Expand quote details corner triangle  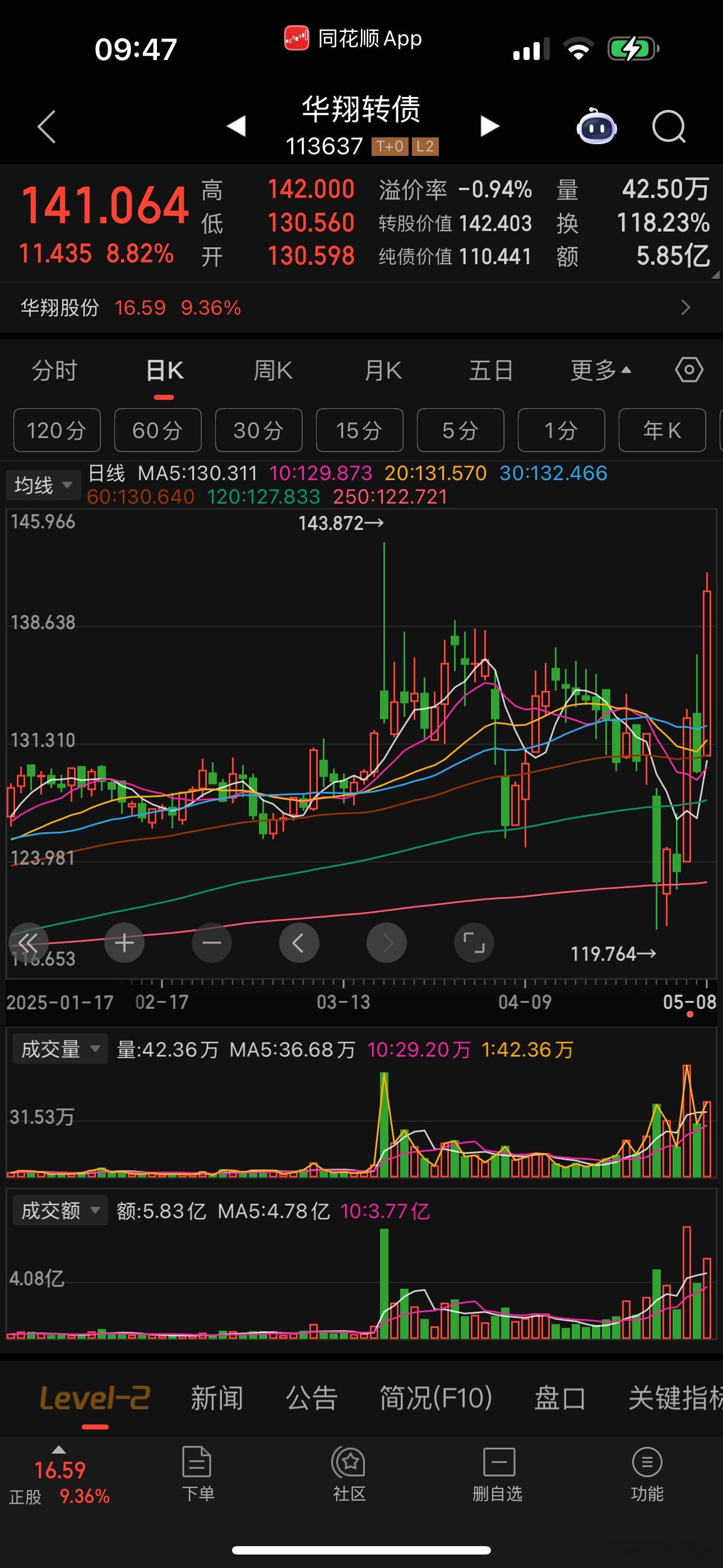pos(716,275)
